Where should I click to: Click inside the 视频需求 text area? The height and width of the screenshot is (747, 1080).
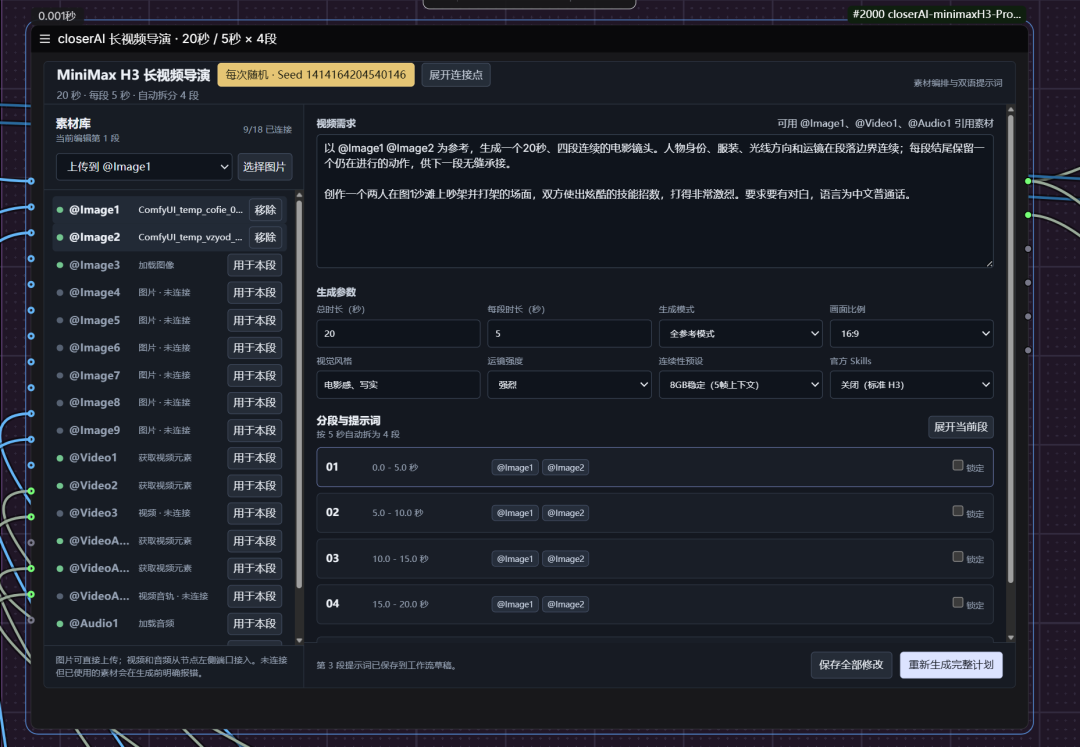click(654, 201)
